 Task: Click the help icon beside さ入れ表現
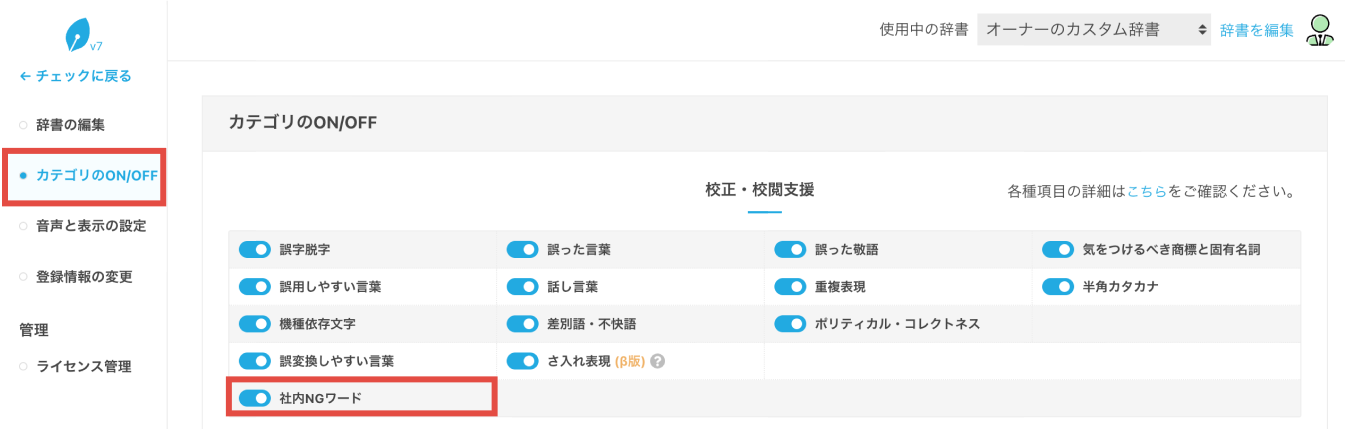pyautogui.click(x=658, y=361)
